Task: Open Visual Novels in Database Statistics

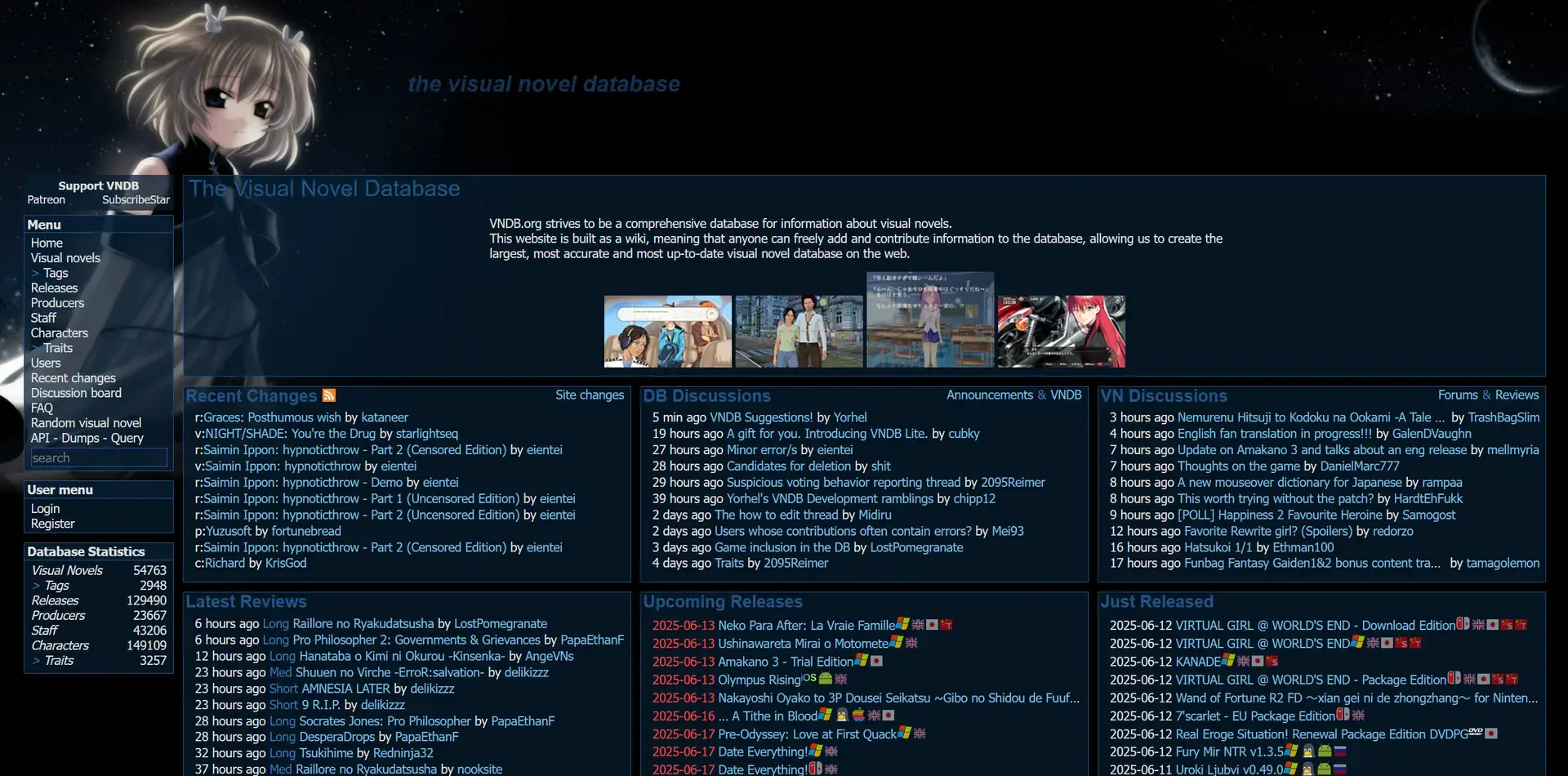Action: tap(67, 570)
